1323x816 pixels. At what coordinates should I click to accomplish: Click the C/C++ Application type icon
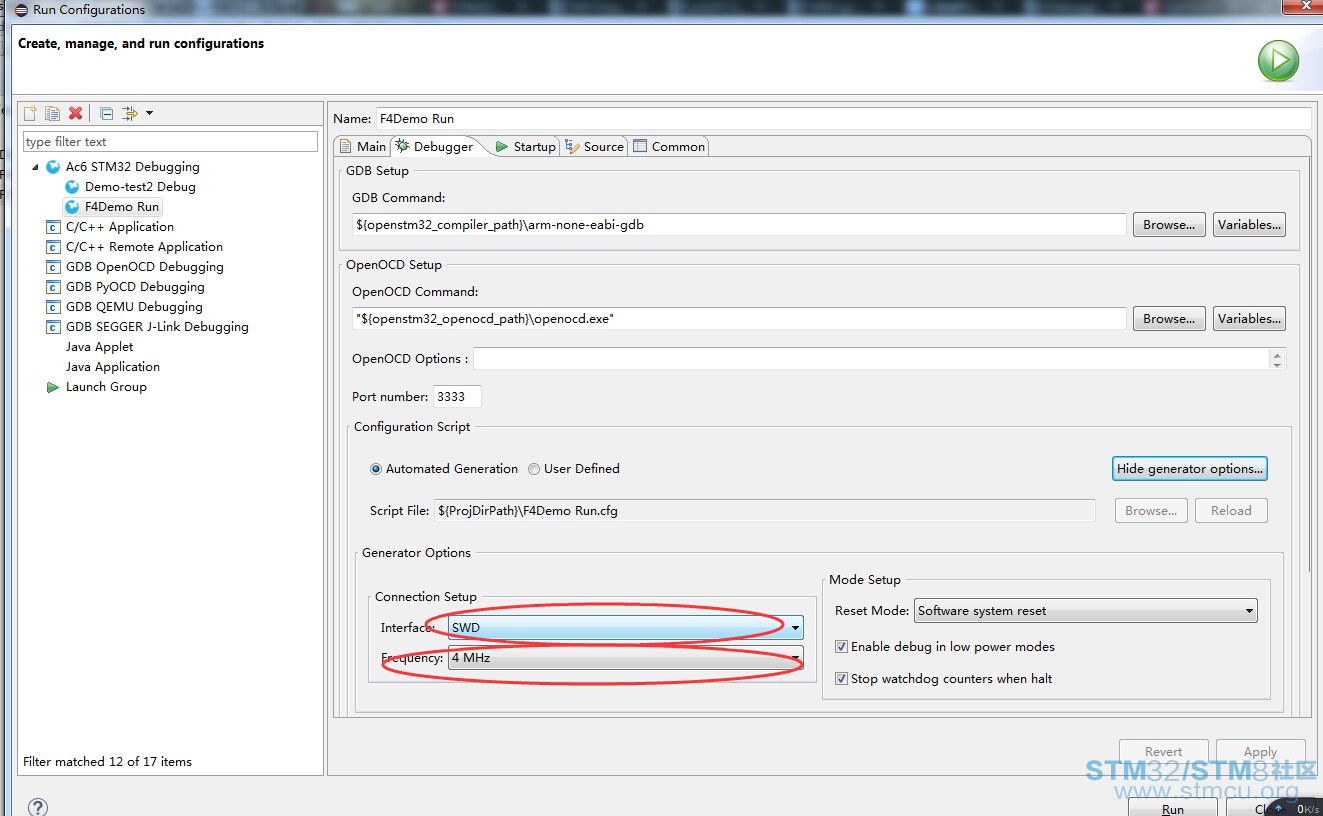coord(53,227)
